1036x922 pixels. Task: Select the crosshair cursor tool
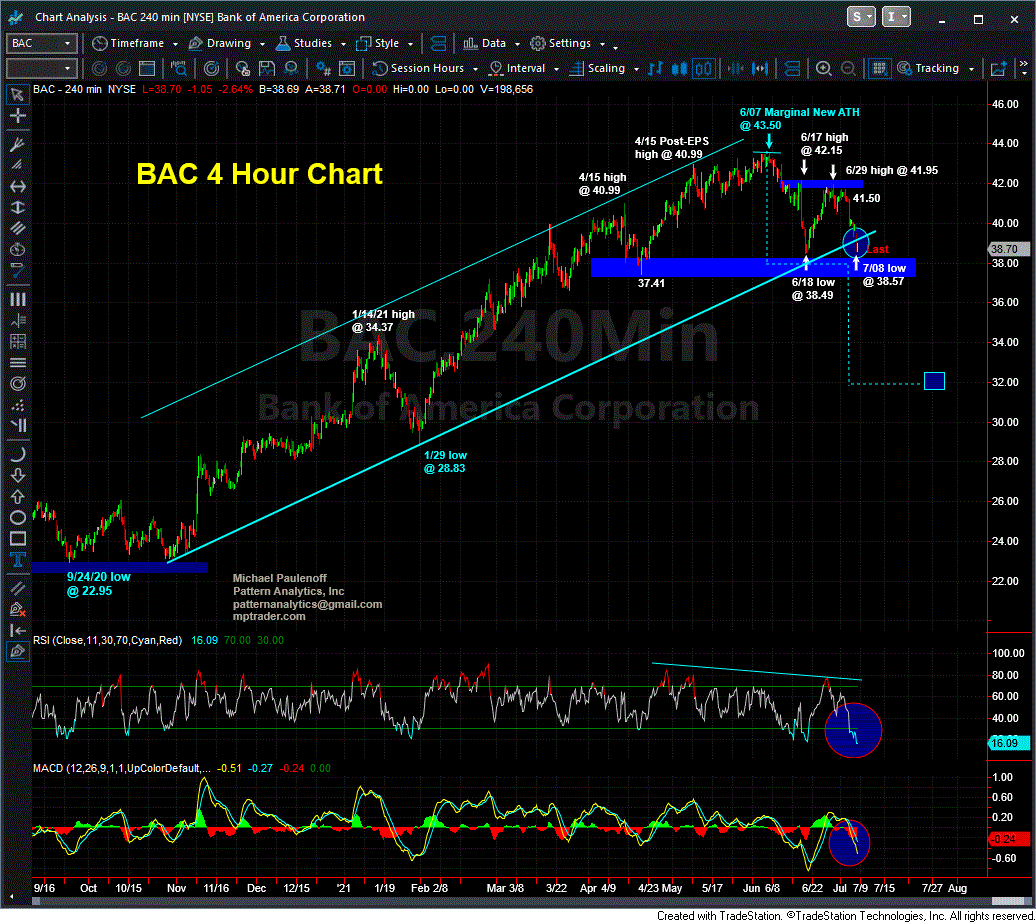[18, 116]
